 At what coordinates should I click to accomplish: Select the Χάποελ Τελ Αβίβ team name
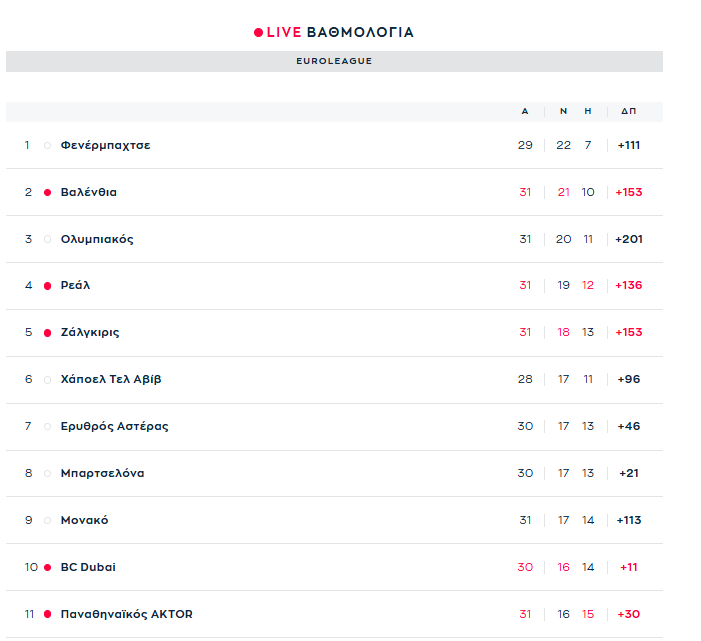click(111, 379)
